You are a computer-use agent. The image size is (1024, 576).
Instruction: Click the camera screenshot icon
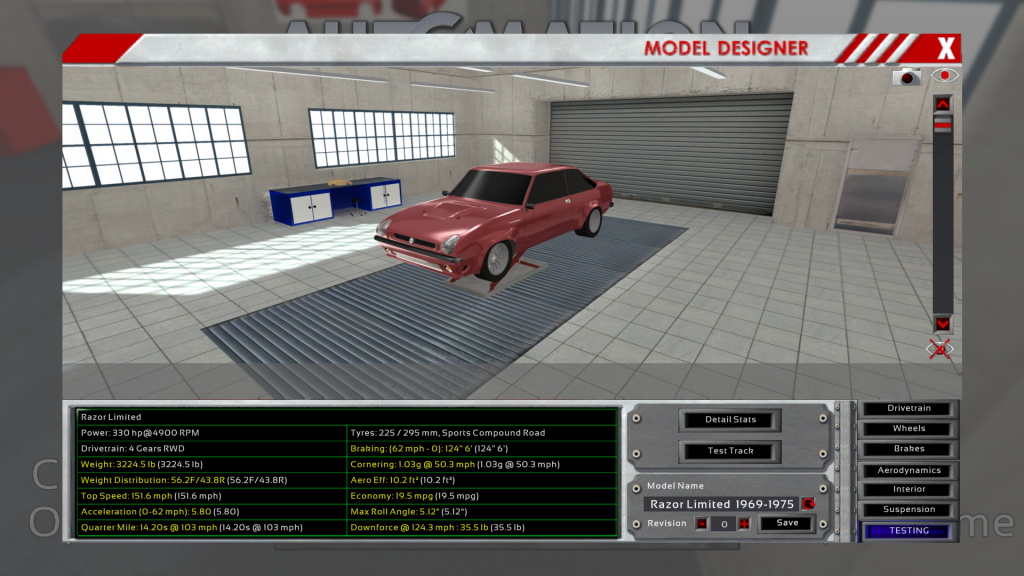coord(907,76)
